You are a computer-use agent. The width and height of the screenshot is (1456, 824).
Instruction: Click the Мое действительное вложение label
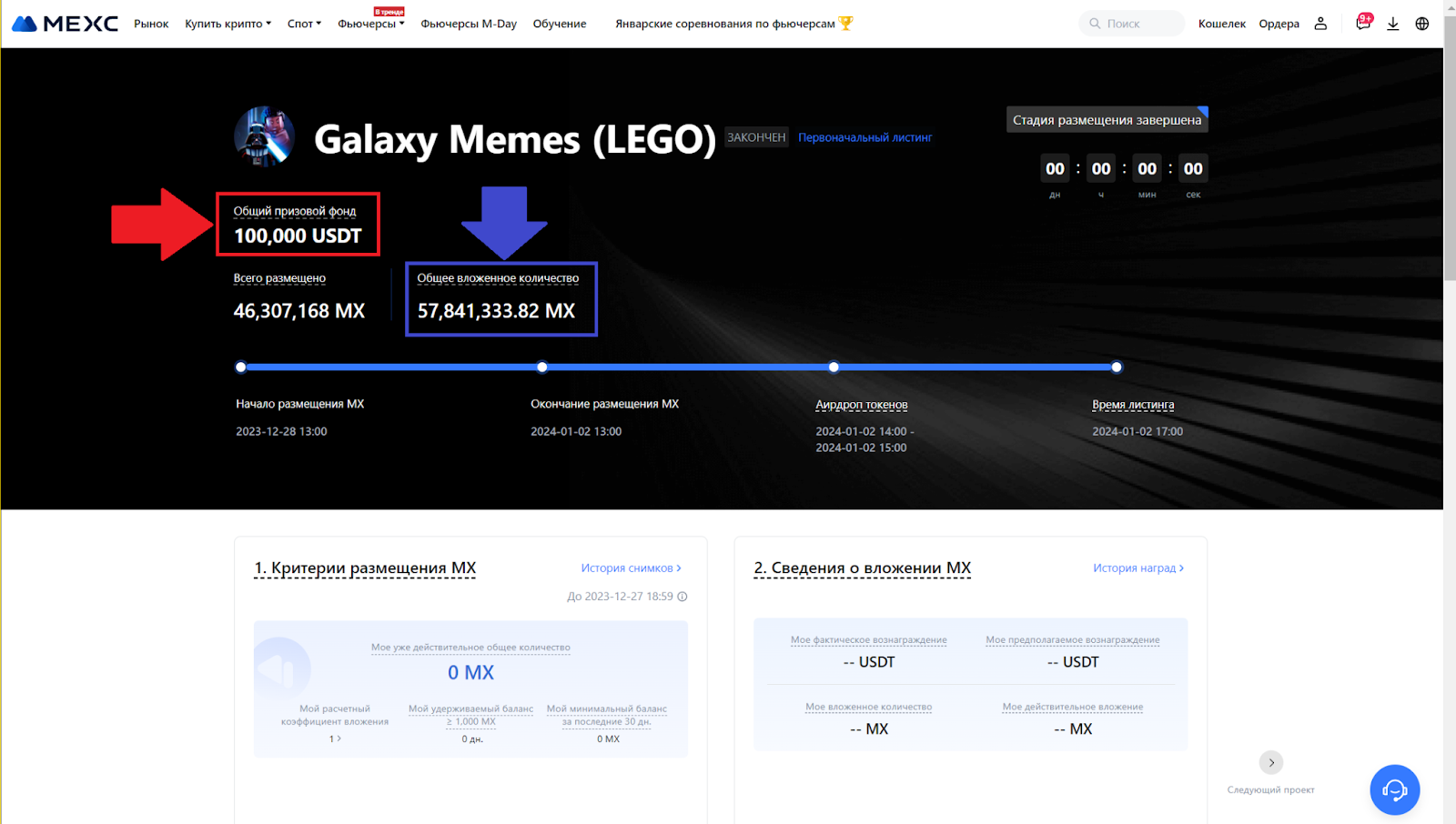(x=1073, y=708)
